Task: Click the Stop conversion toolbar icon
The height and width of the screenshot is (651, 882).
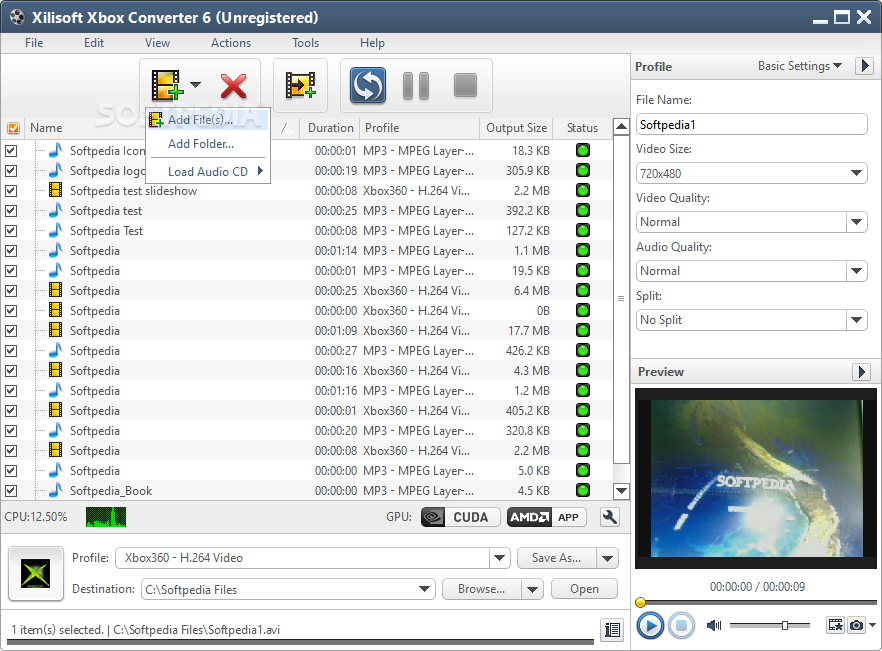Action: [465, 86]
